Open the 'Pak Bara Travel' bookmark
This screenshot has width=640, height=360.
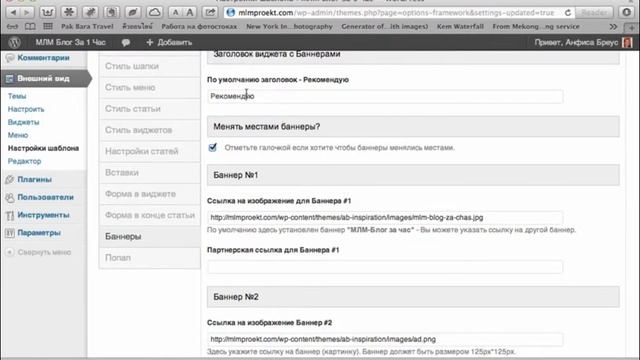[87, 27]
